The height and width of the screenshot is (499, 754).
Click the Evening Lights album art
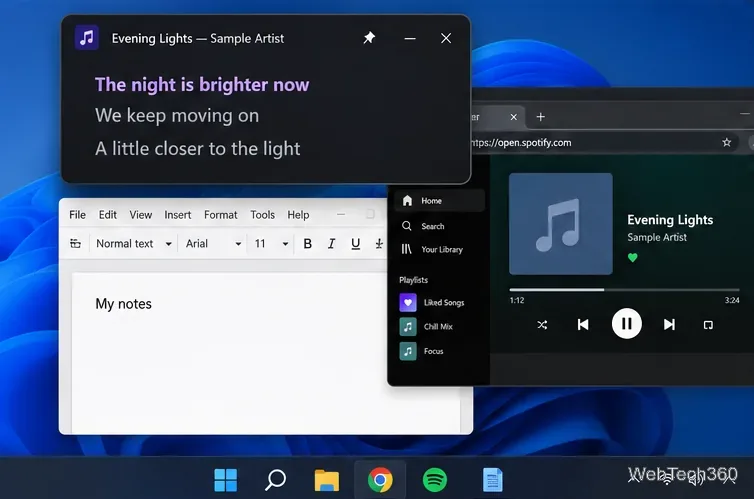point(561,224)
